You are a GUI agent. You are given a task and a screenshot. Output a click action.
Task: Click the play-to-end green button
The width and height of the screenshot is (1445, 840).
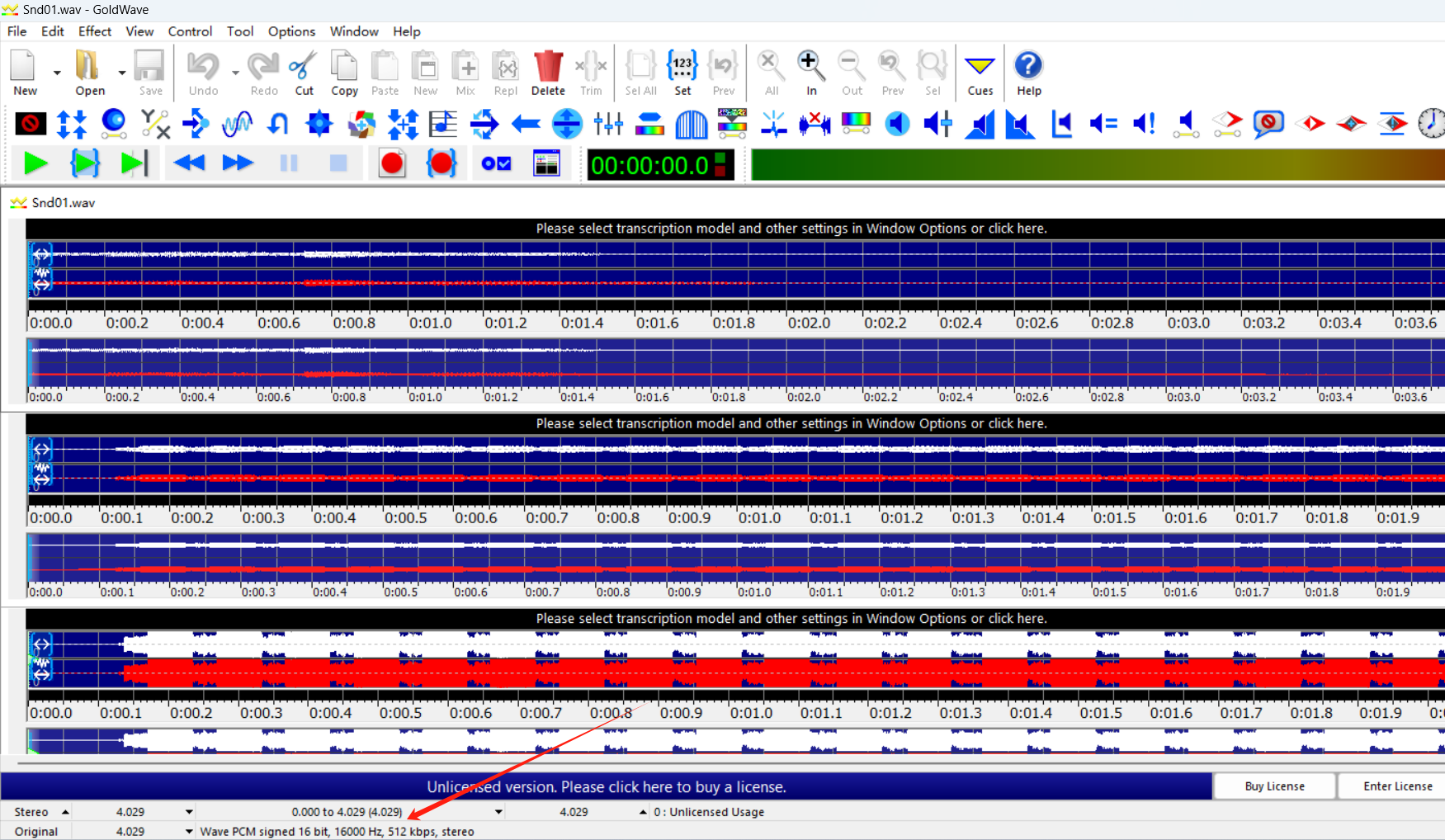coord(134,163)
